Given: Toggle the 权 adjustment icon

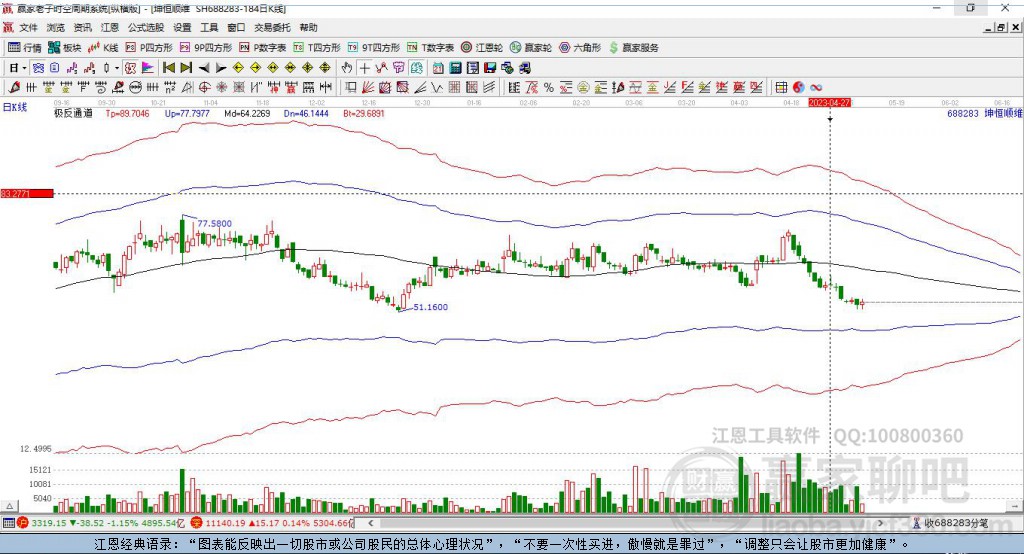Looking at the screenshot, I should [130, 68].
